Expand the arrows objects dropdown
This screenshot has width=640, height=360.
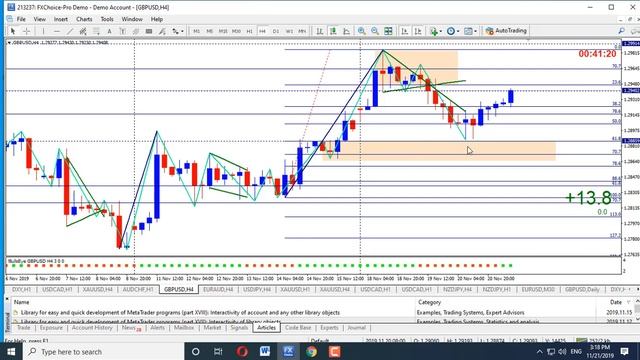182,31
